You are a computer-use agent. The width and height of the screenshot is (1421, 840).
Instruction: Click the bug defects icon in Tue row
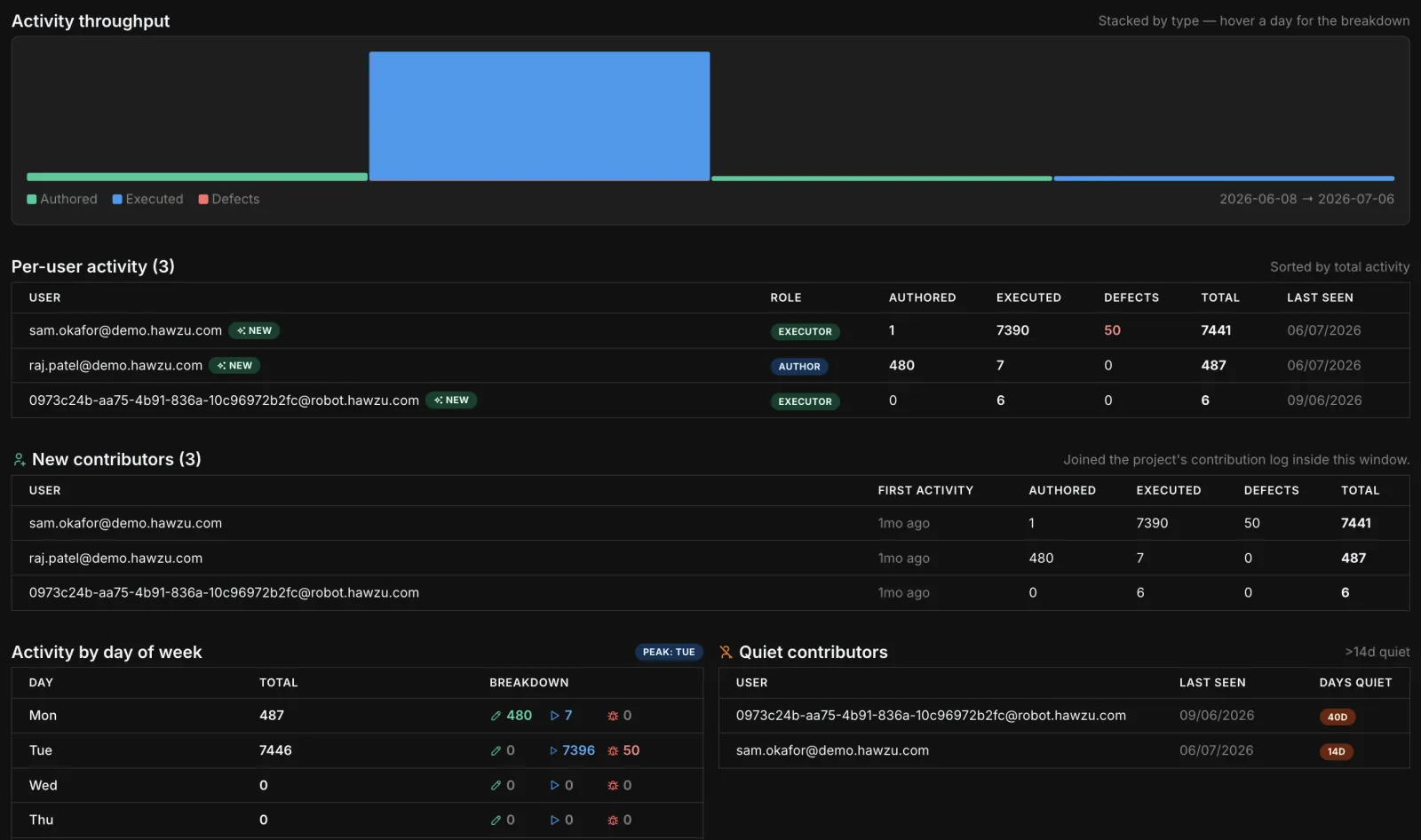pyautogui.click(x=613, y=751)
